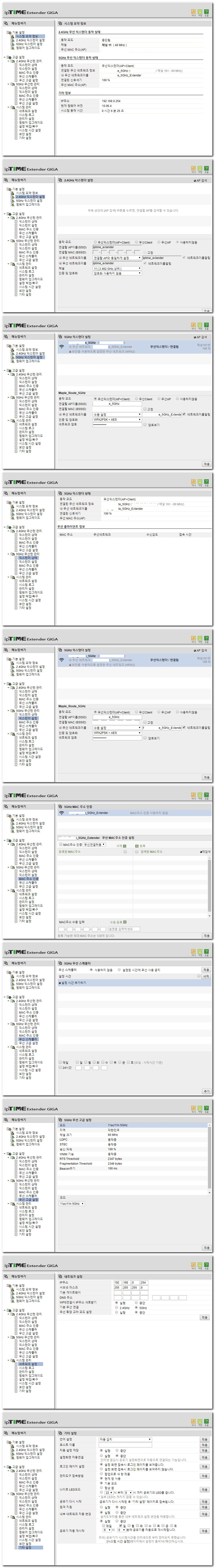The image size is (215, 1568).
Task: Click 추가 button on 5GHz 무선 스케줄러 page
Action: pyautogui.click(x=206, y=1091)
